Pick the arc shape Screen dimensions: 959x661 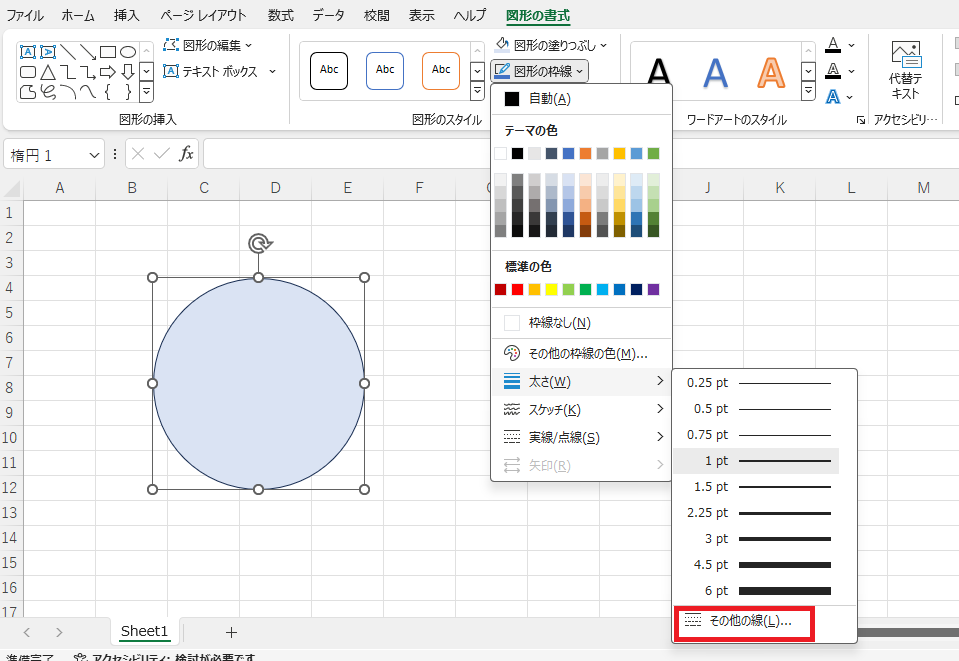tap(68, 92)
